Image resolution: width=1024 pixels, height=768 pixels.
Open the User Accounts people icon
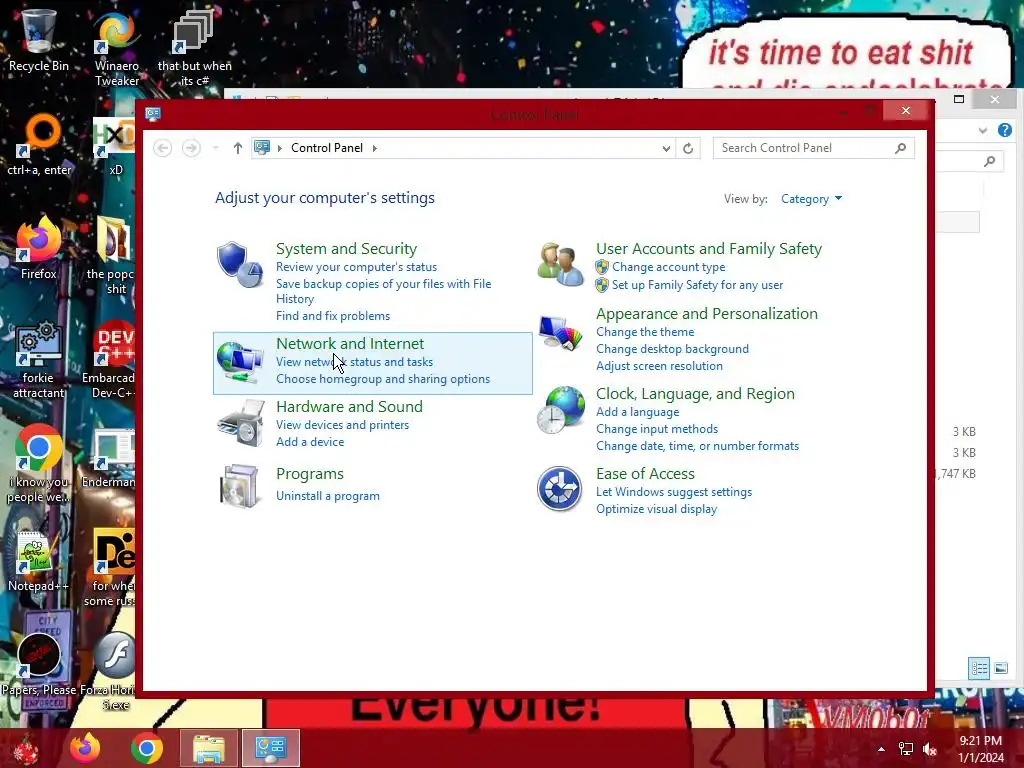coord(560,264)
